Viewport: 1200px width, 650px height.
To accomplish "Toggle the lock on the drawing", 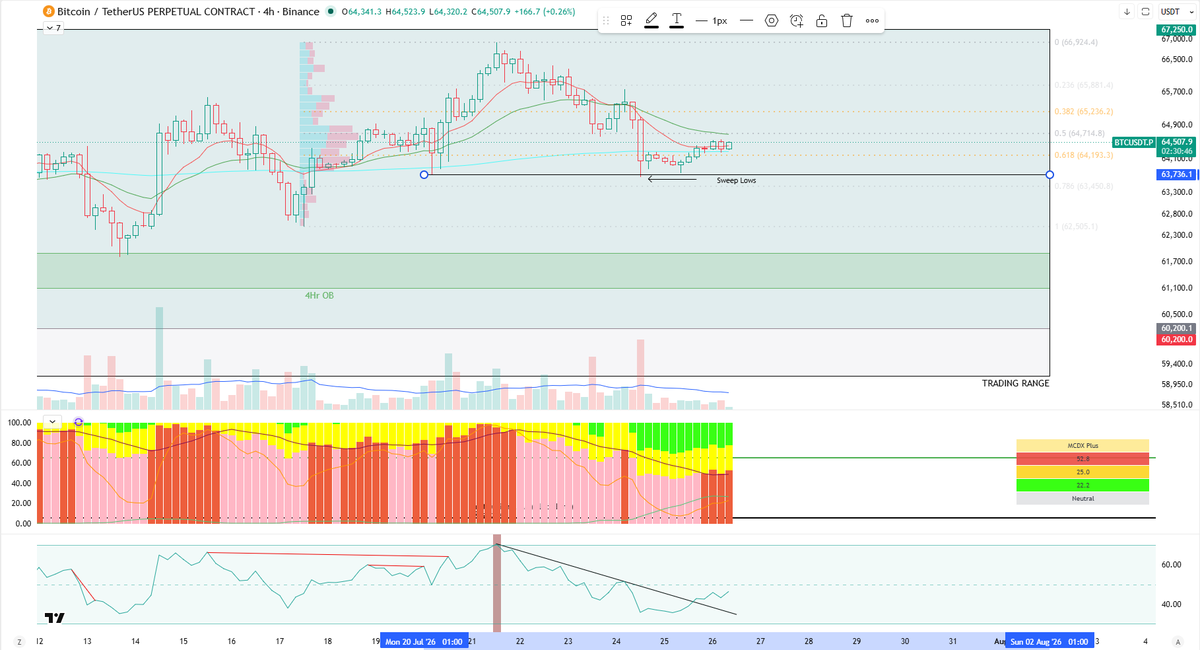I will pyautogui.click(x=821, y=20).
